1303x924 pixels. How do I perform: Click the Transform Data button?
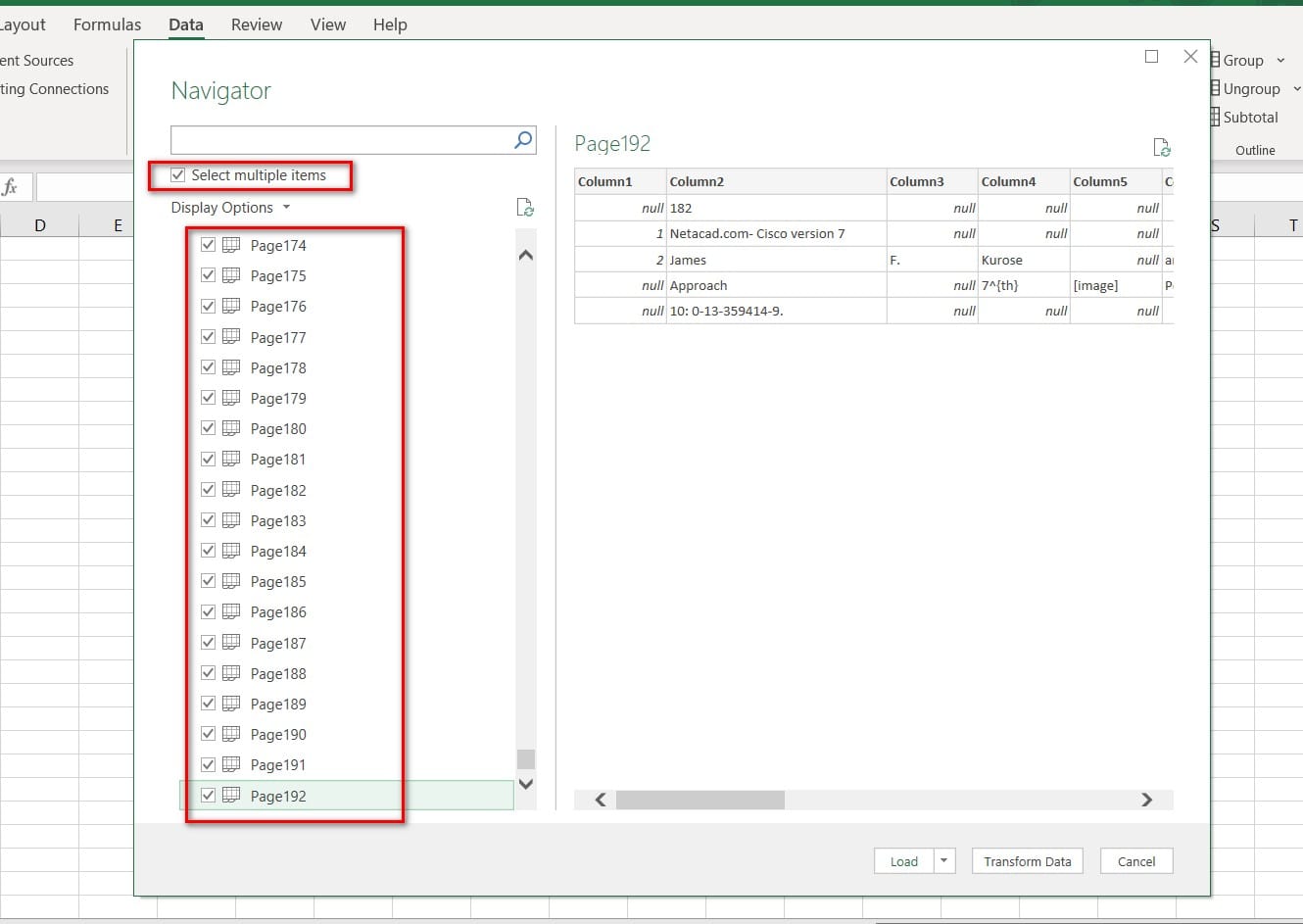1028,861
